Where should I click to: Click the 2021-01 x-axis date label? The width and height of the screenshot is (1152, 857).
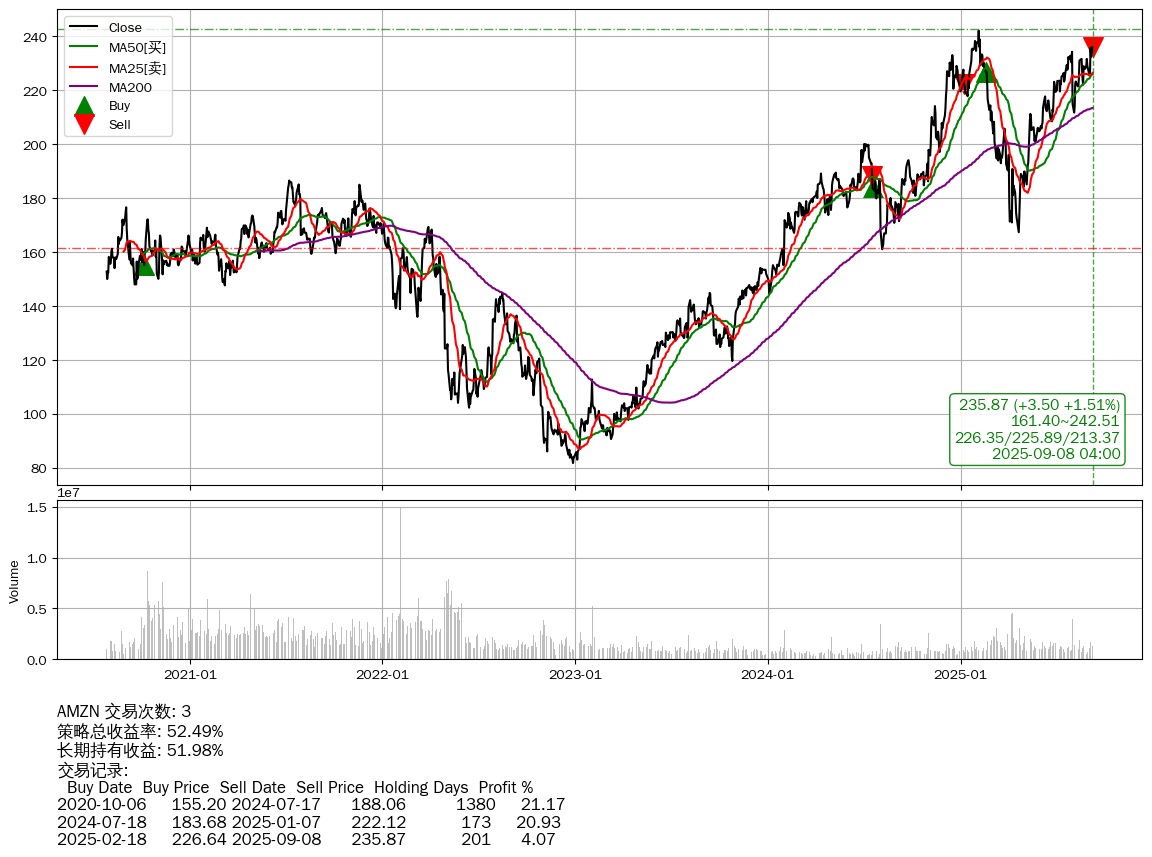click(x=190, y=674)
